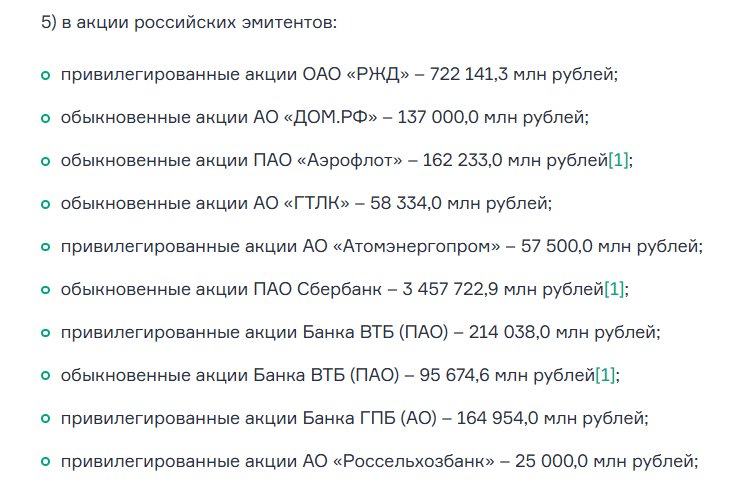Click the amount 3 457 722,9 млн рублей

[503, 289]
